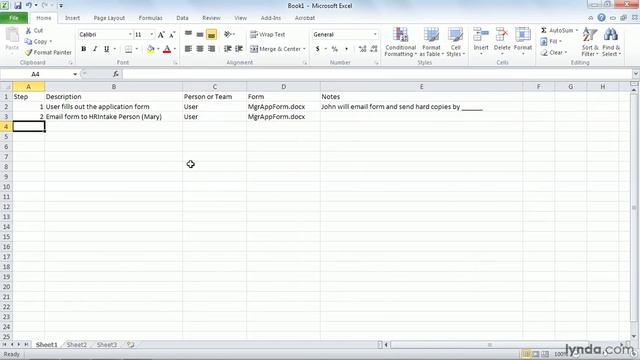Click the Borders icon
This screenshot has height=360, width=640.
[129, 49]
